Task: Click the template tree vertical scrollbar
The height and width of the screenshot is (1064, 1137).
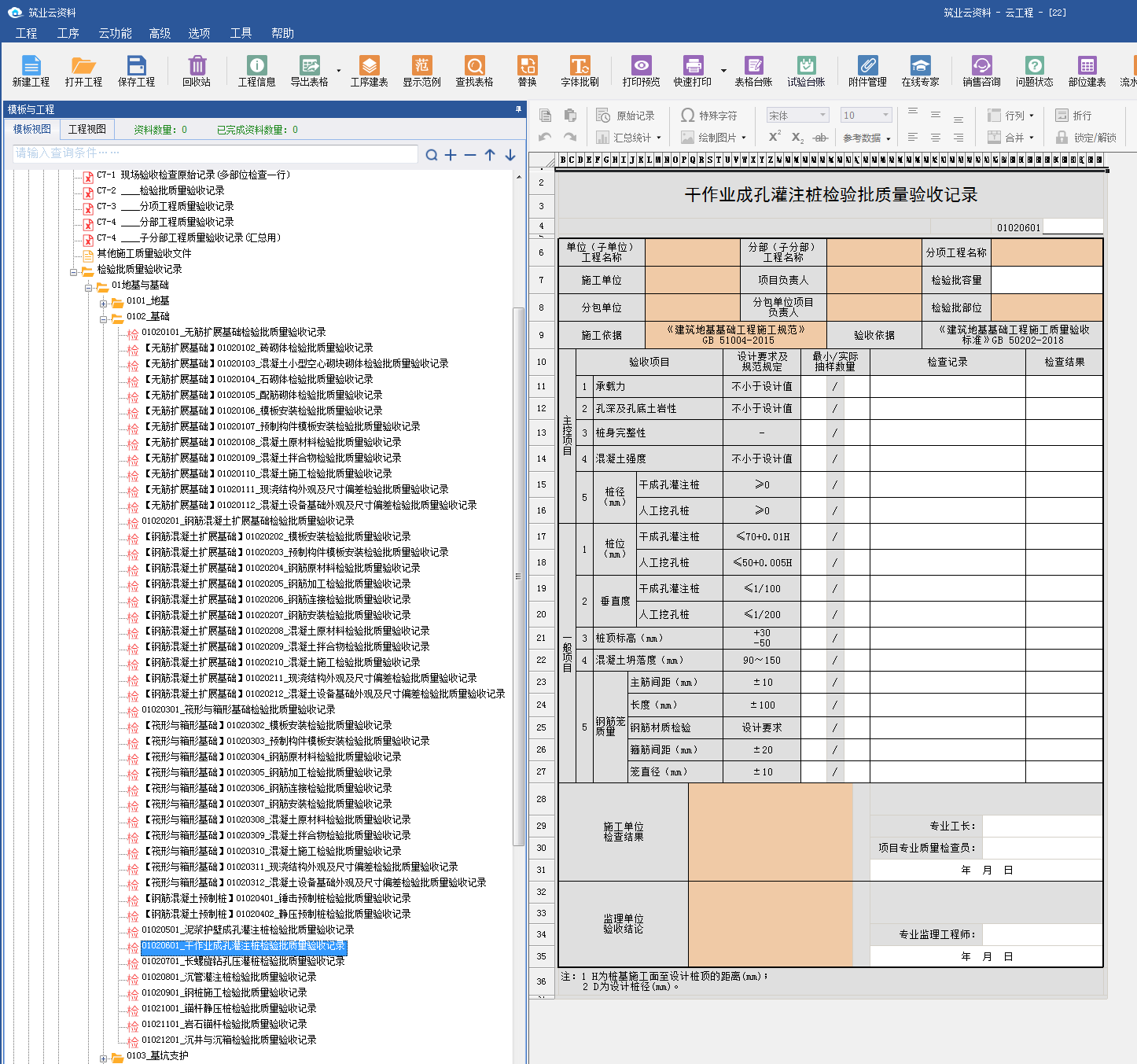Action: coord(518,576)
